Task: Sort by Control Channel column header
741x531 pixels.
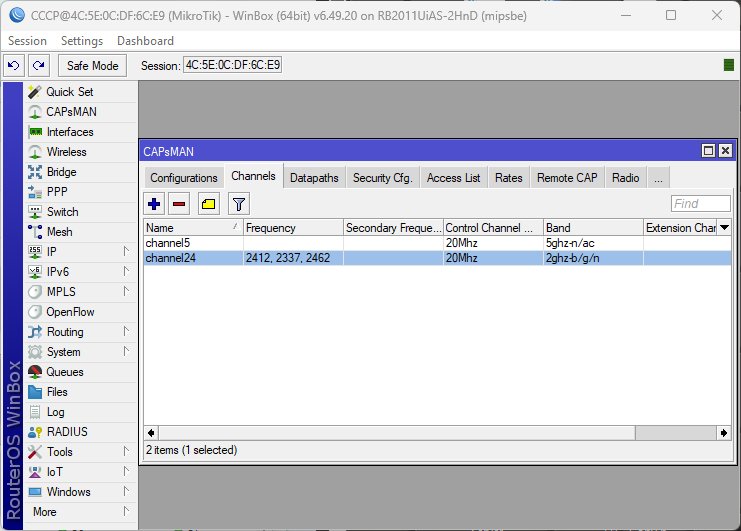Action: coord(493,228)
